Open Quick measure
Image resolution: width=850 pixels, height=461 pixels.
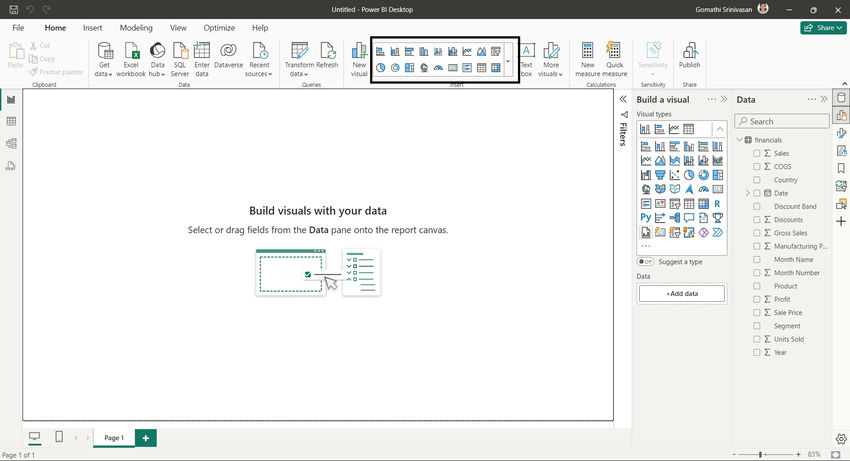(614, 59)
